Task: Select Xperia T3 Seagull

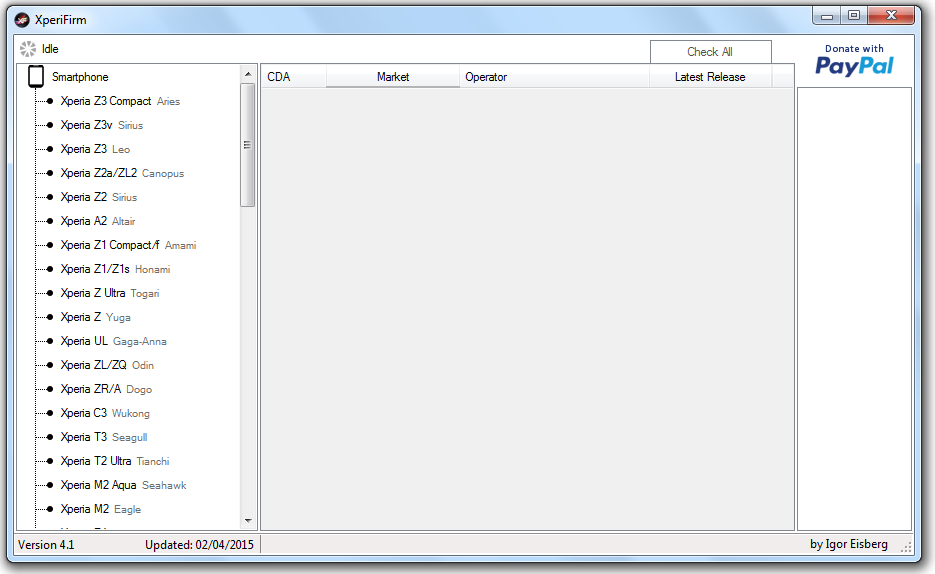Action: point(104,437)
